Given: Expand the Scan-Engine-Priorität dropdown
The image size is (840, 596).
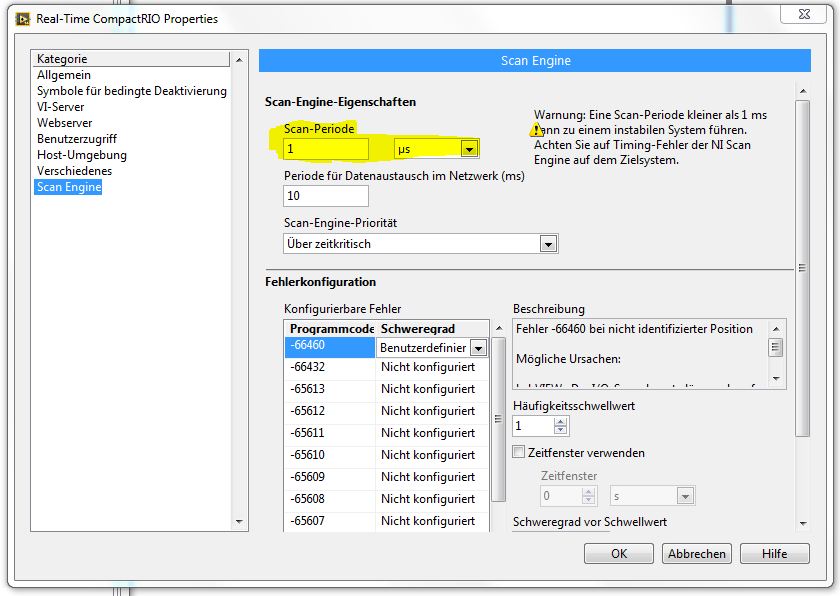Looking at the screenshot, I should pos(547,243).
